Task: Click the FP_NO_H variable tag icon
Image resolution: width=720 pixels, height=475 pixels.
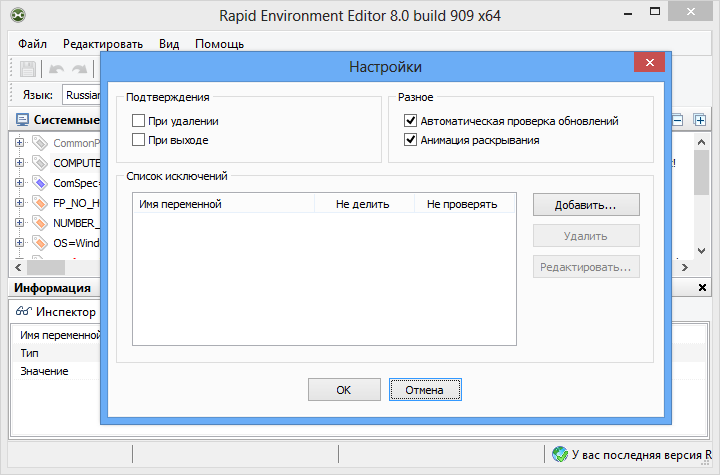Action: coord(40,203)
